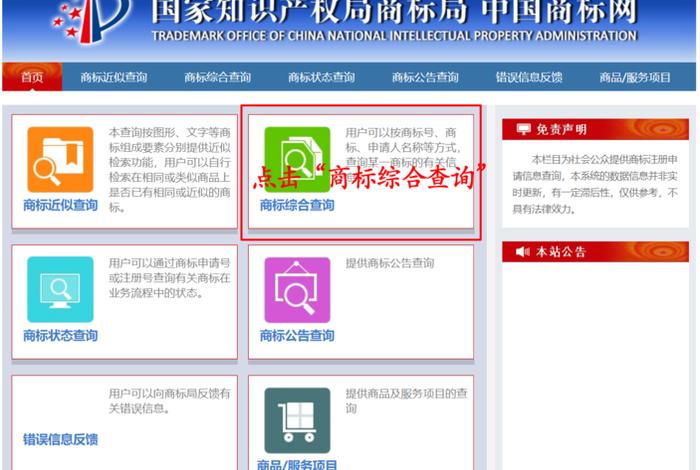Open the 首页 home tab

point(32,77)
